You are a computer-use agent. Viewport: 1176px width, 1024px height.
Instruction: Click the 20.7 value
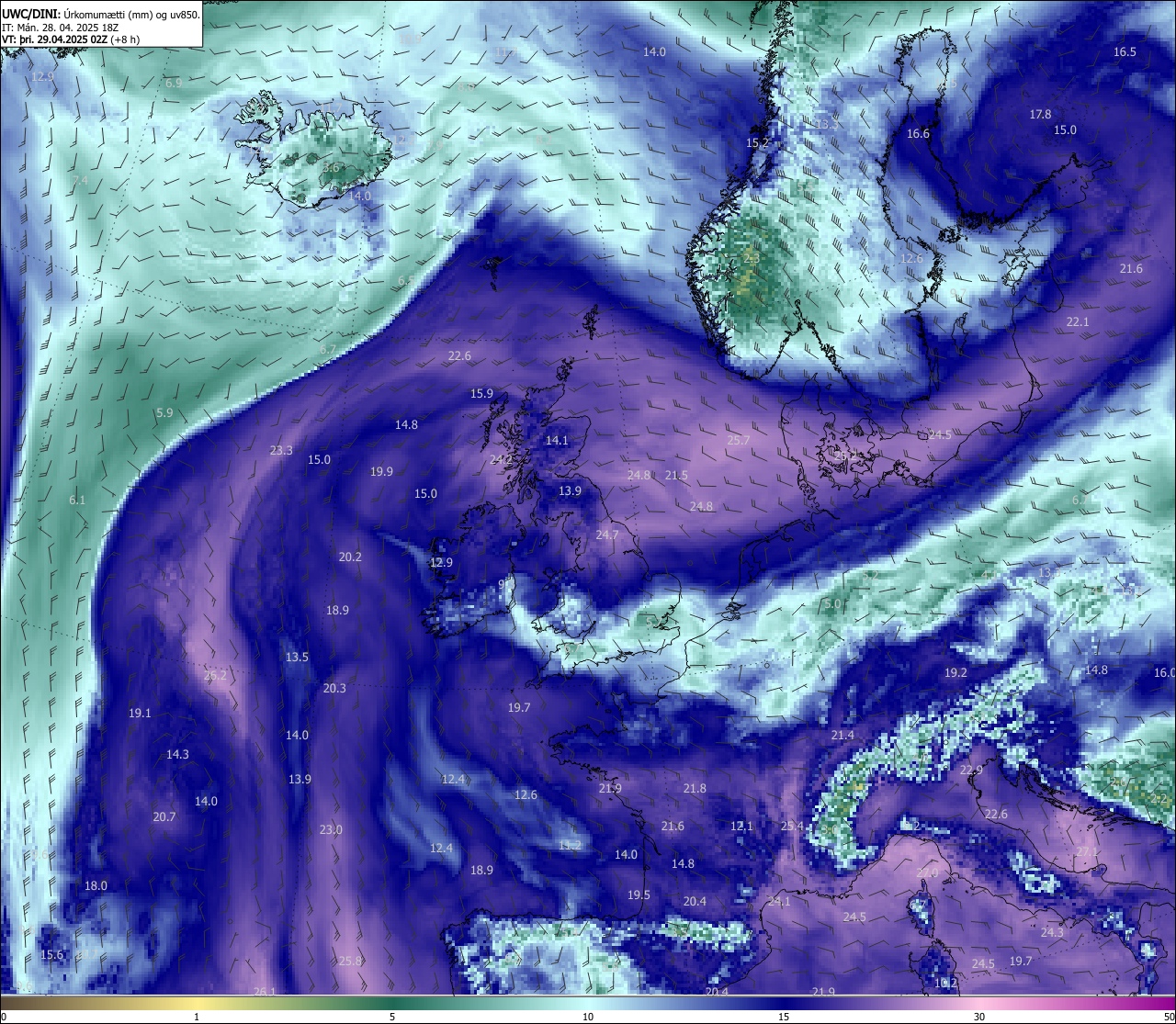(x=164, y=817)
